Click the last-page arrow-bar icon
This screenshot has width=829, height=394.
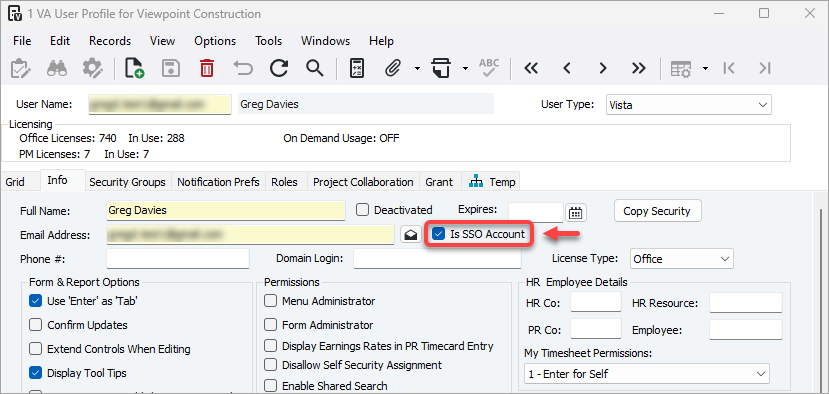764,68
